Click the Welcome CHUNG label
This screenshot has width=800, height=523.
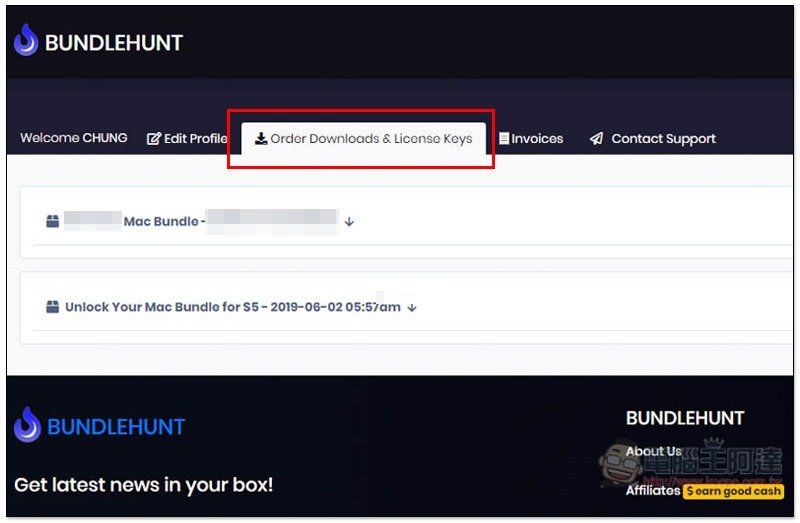[74, 138]
